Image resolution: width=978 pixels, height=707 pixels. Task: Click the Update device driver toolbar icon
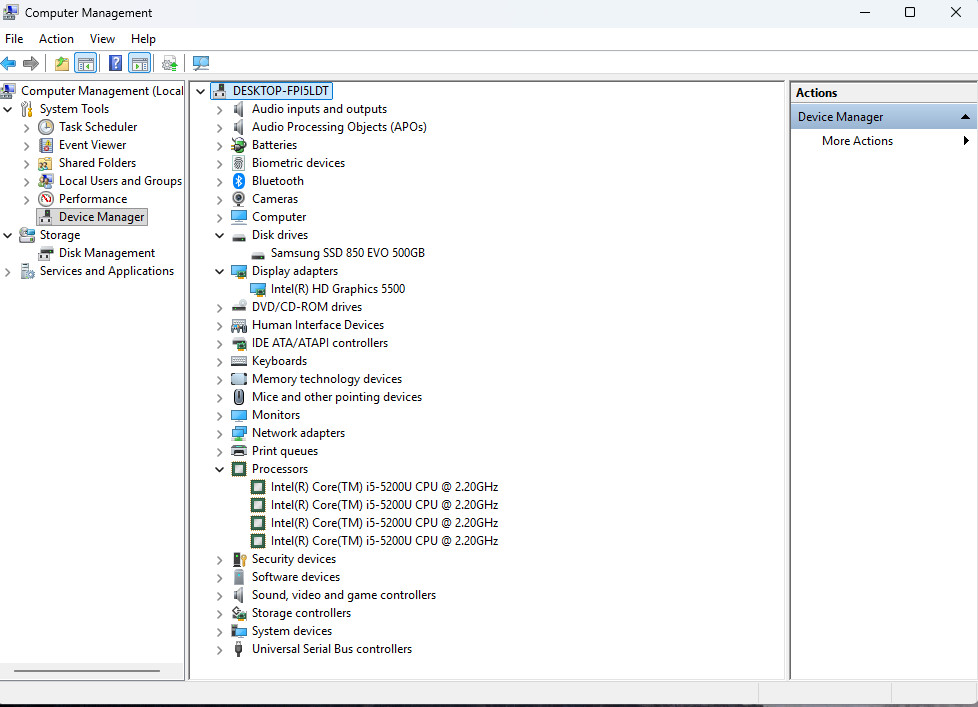[170, 63]
